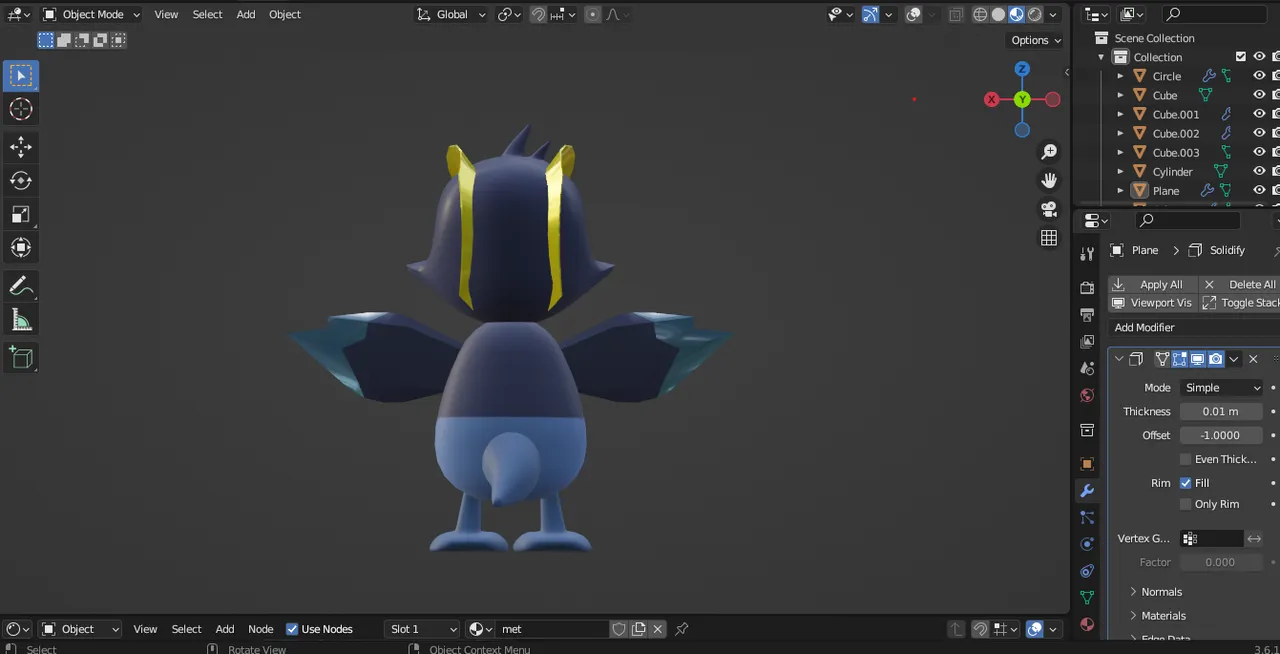
Task: Expand the Circle object in outliner
Action: pos(1120,76)
